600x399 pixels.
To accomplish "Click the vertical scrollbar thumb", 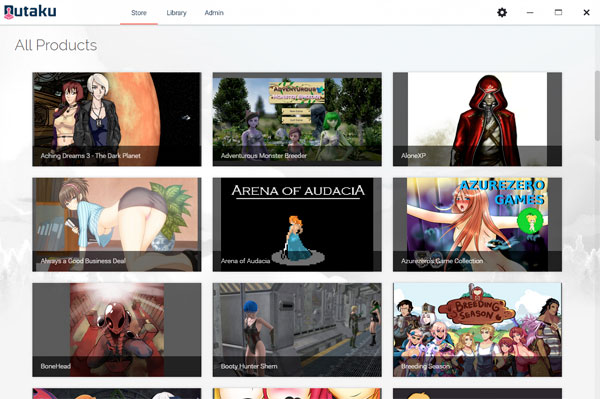I will tap(597, 105).
